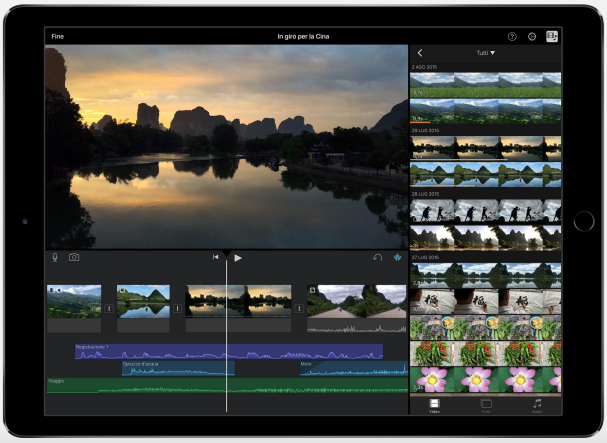This screenshot has height=443, width=607.
Task: Pick the black-and-white silhouettes library clip
Action: click(x=485, y=211)
